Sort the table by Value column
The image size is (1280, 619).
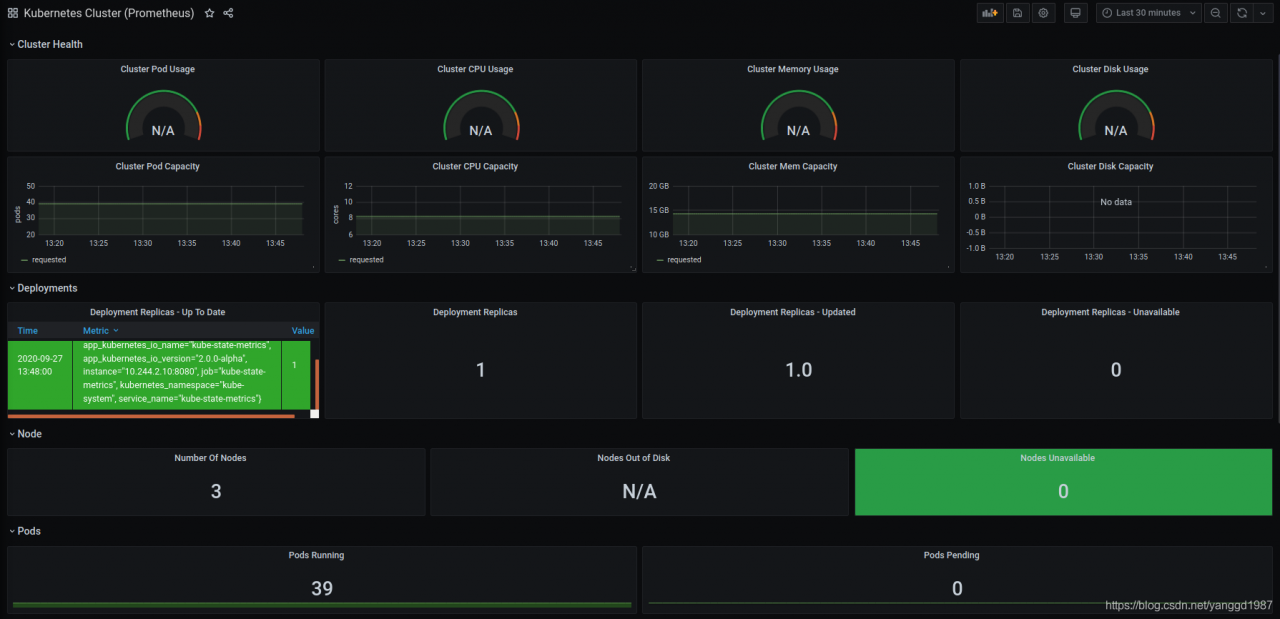click(303, 330)
